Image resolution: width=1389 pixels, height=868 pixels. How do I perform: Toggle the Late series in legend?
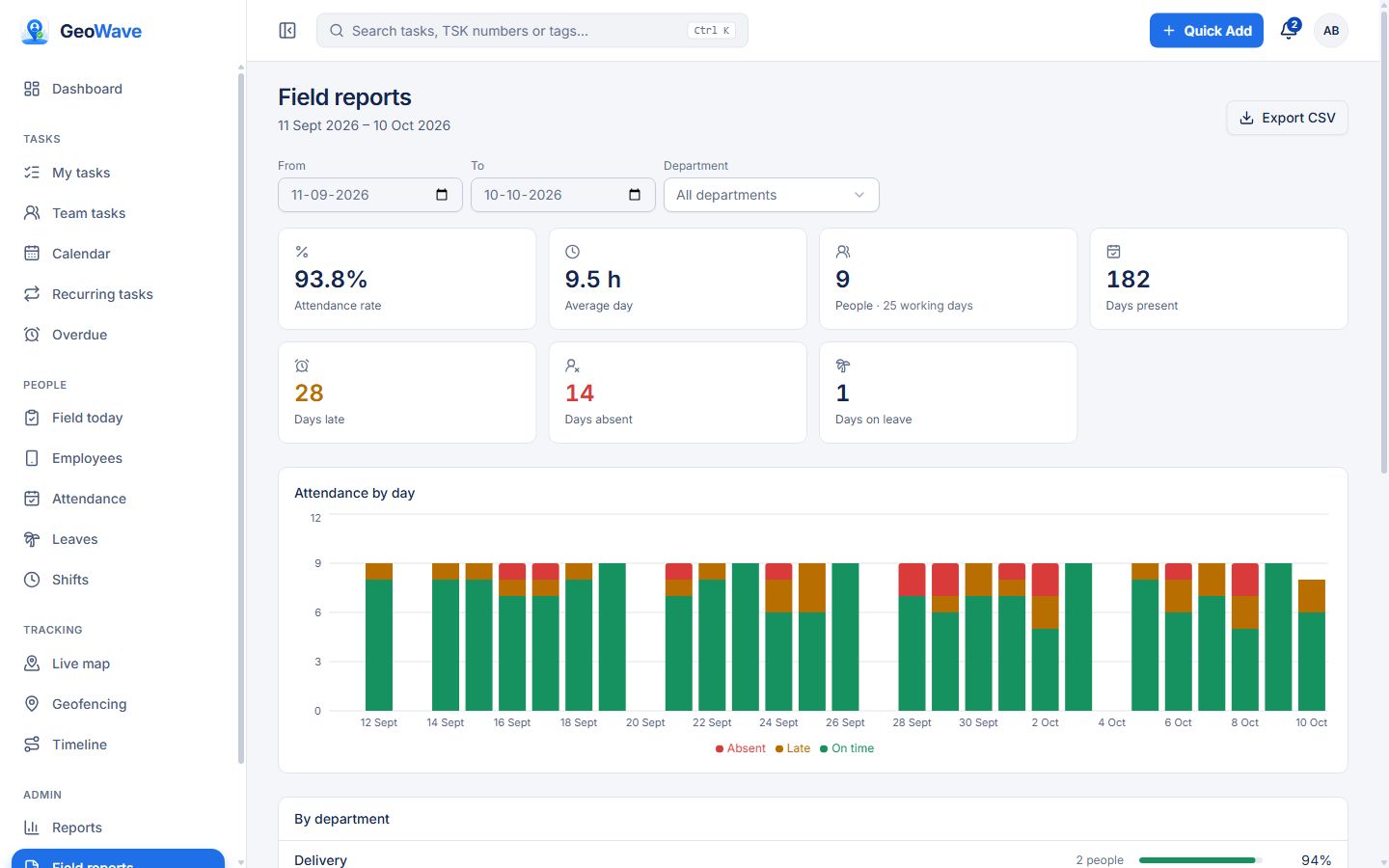(x=793, y=748)
